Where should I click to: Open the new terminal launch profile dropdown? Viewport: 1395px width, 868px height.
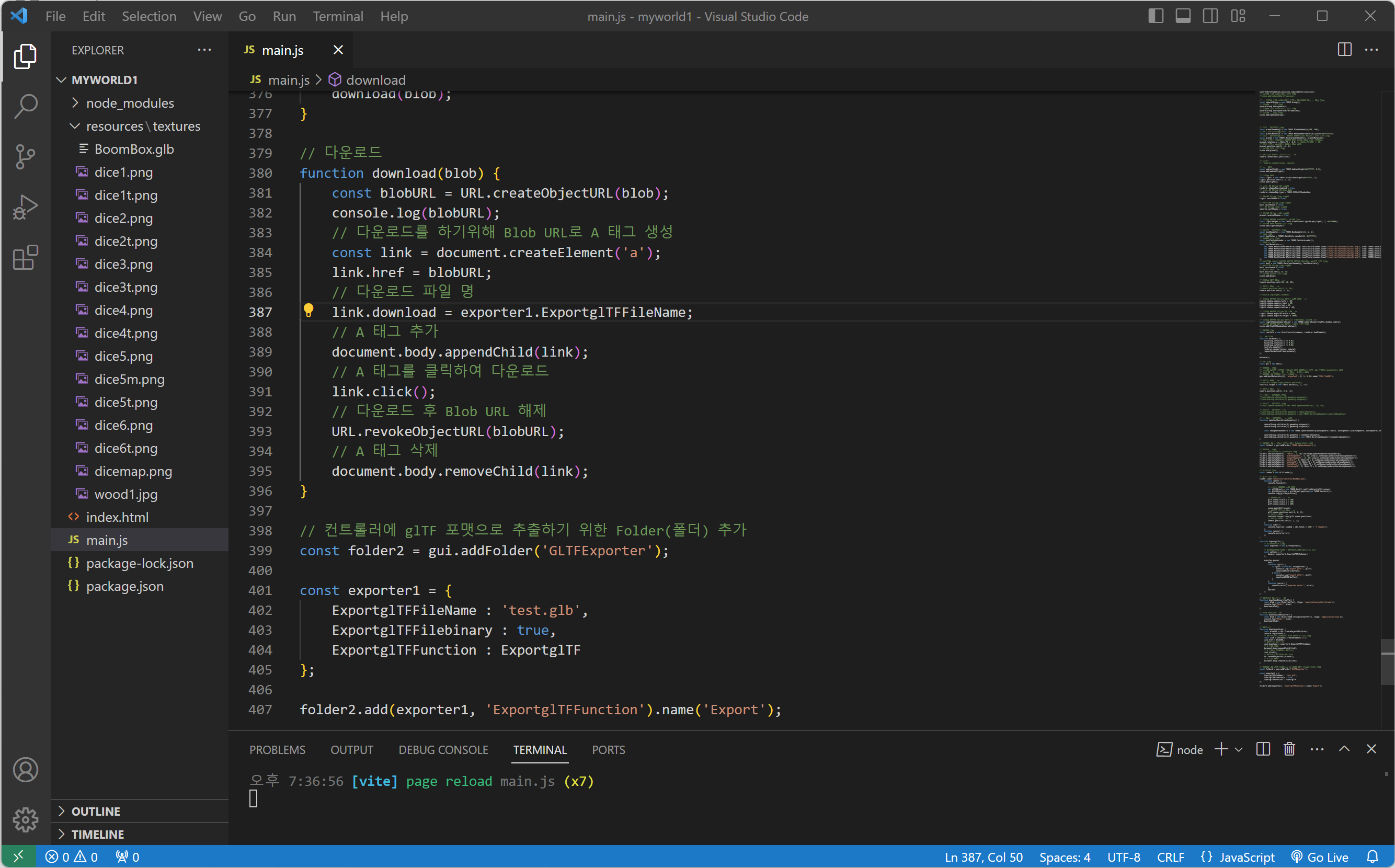coord(1239,750)
